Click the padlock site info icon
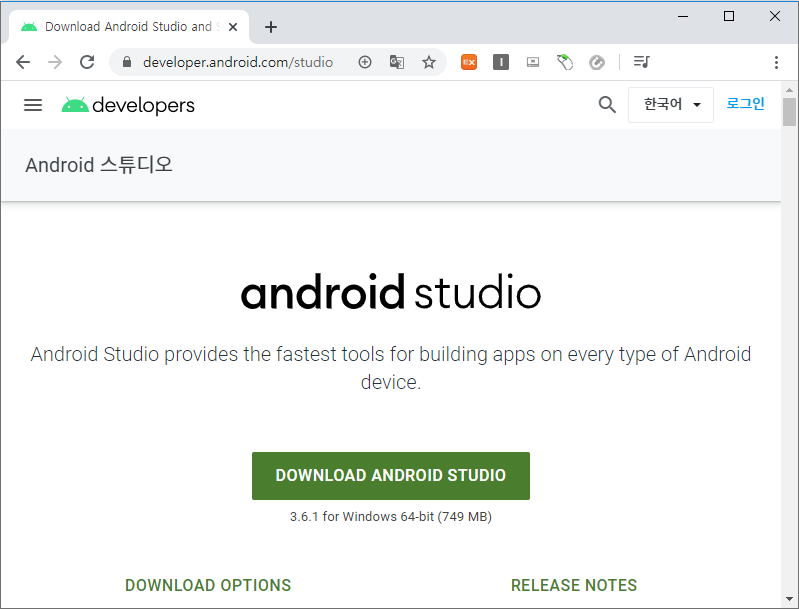 (x=127, y=62)
